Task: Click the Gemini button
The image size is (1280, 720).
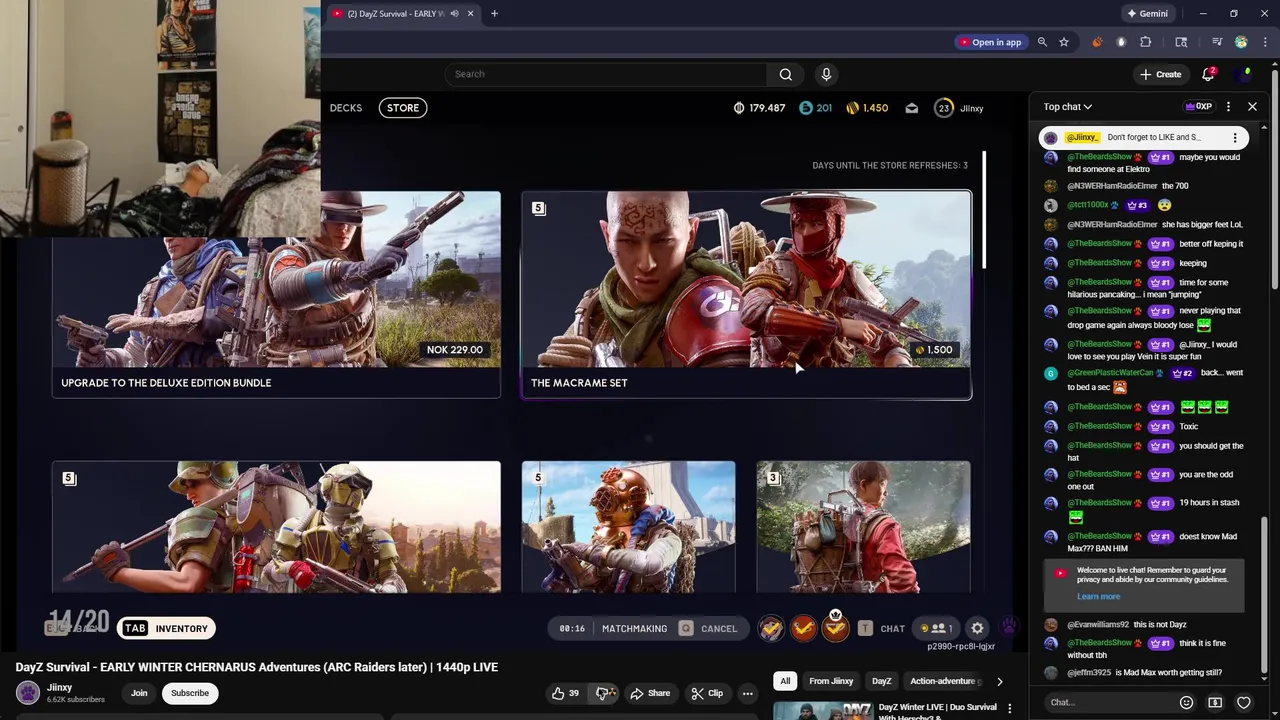Action: [1147, 14]
